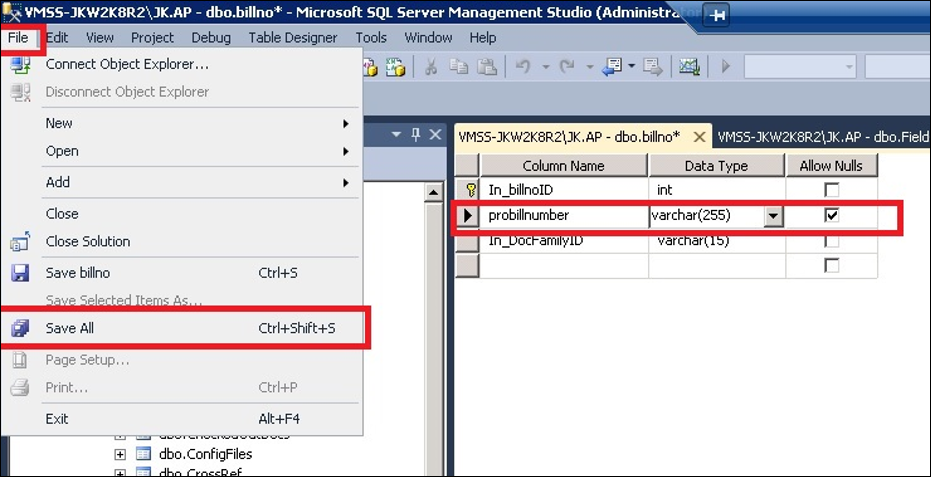931x477 pixels.
Task: Click the Redo arrow toolbar icon
Action: pyautogui.click(x=567, y=67)
